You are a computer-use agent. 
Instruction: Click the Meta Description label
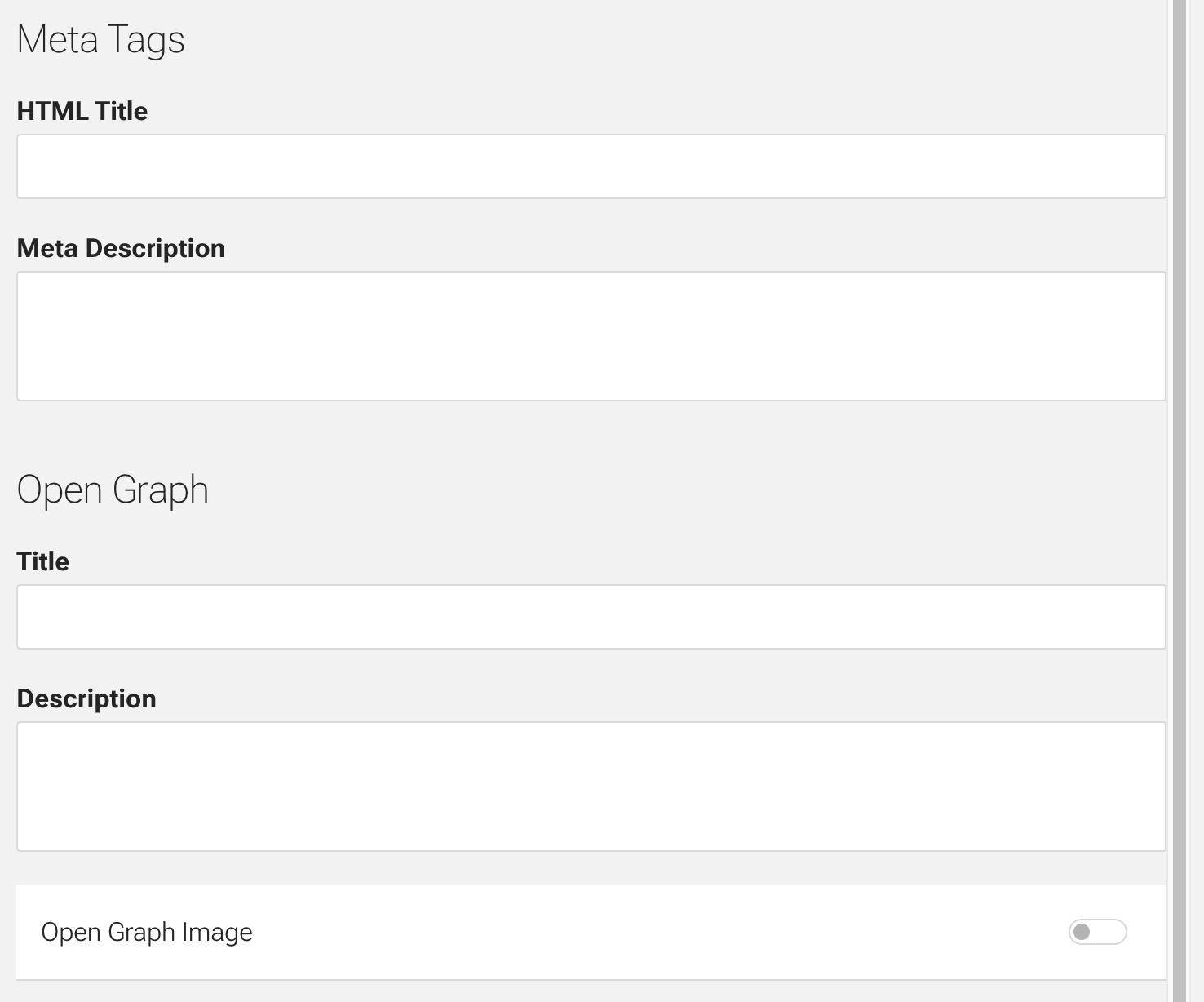tap(121, 248)
